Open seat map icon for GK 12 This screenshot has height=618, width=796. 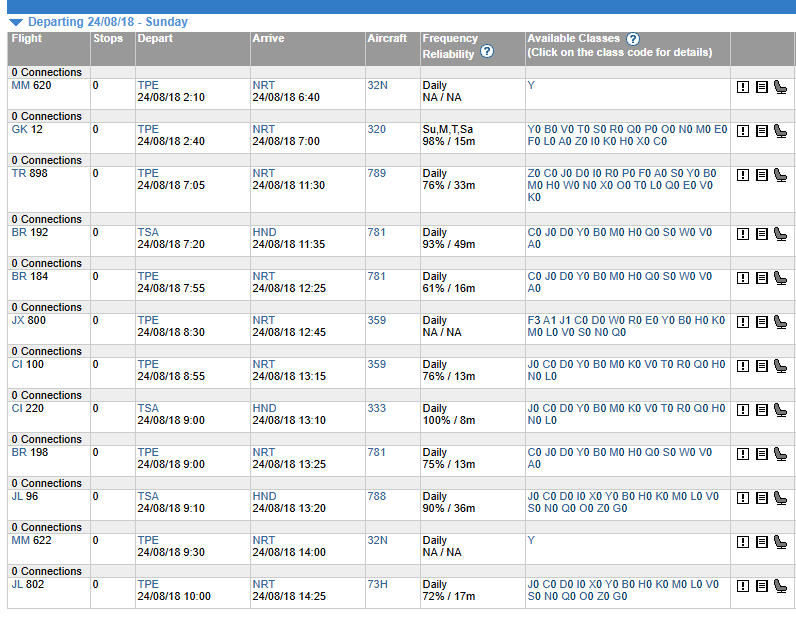pyautogui.click(x=780, y=131)
